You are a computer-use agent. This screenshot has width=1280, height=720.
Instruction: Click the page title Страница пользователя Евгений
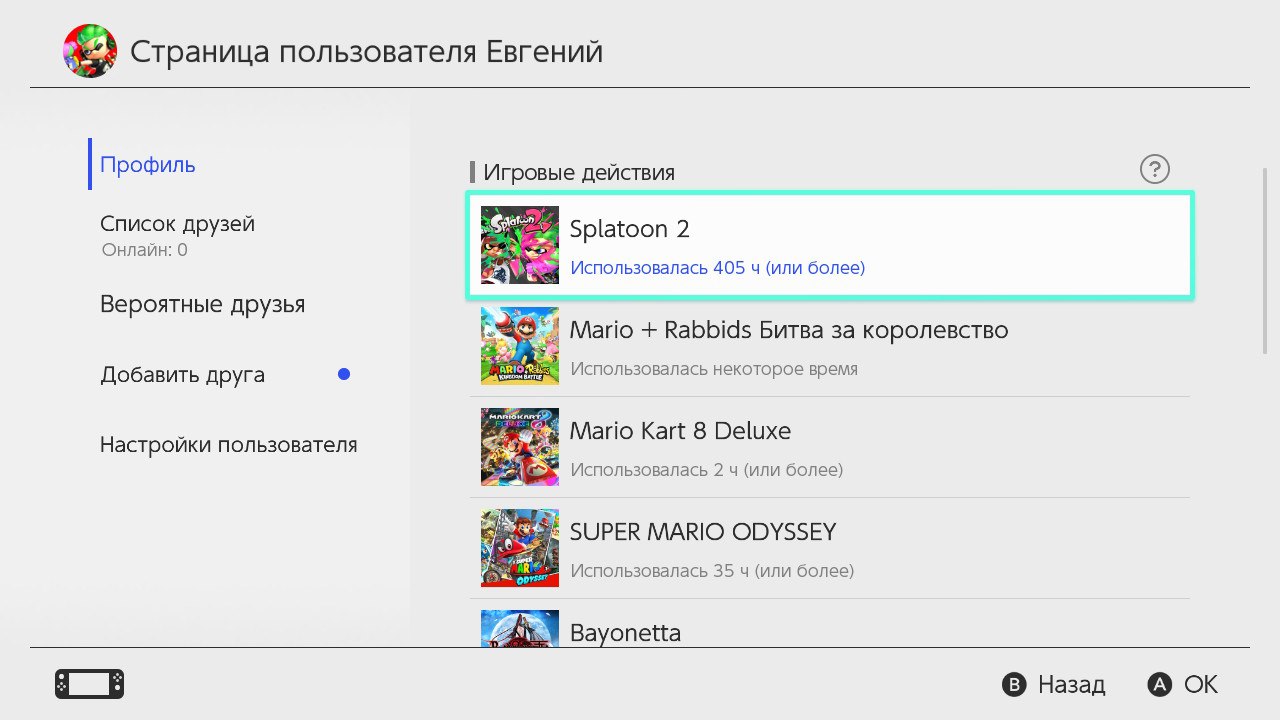367,51
